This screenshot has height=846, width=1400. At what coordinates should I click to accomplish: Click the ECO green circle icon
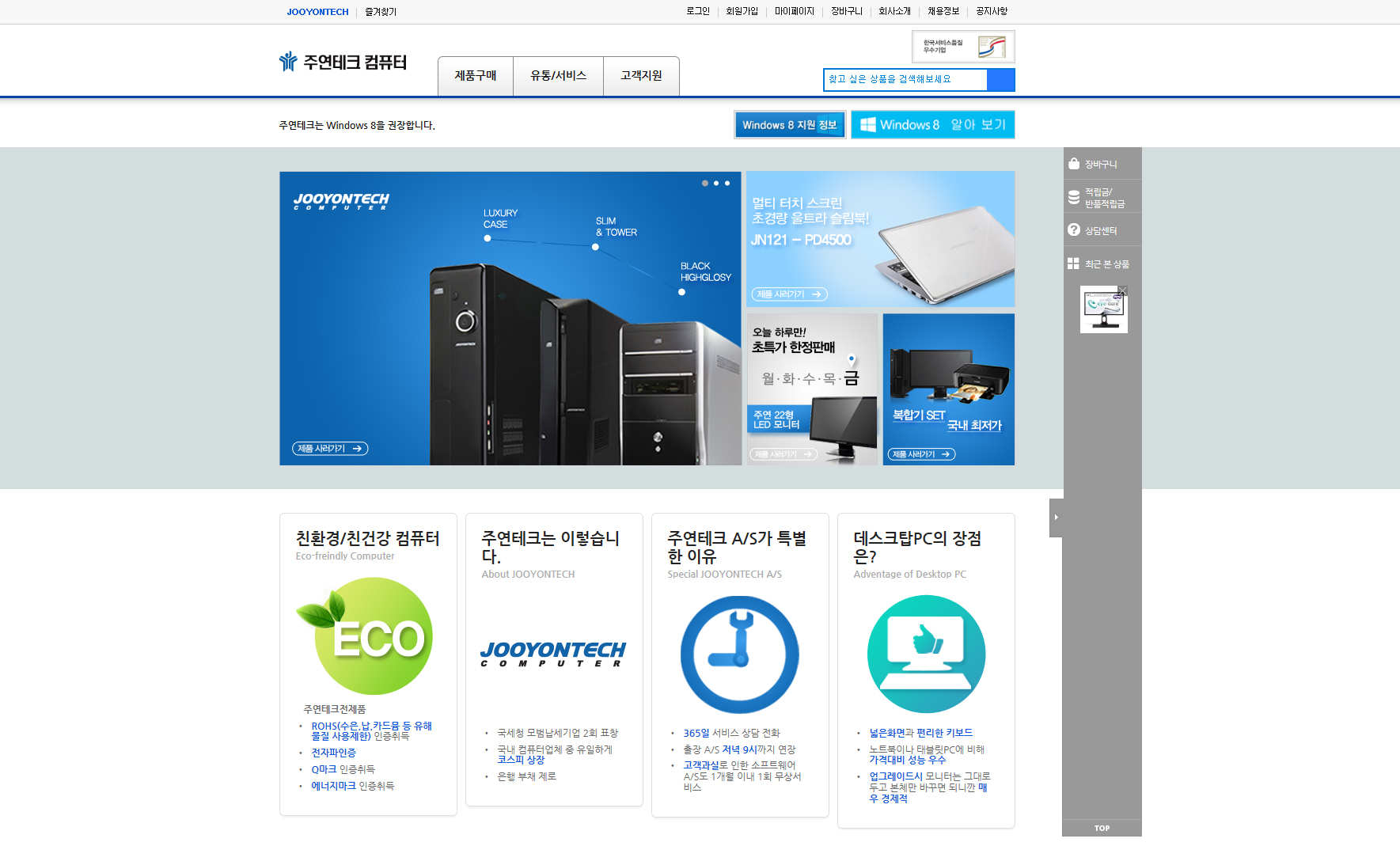366,635
